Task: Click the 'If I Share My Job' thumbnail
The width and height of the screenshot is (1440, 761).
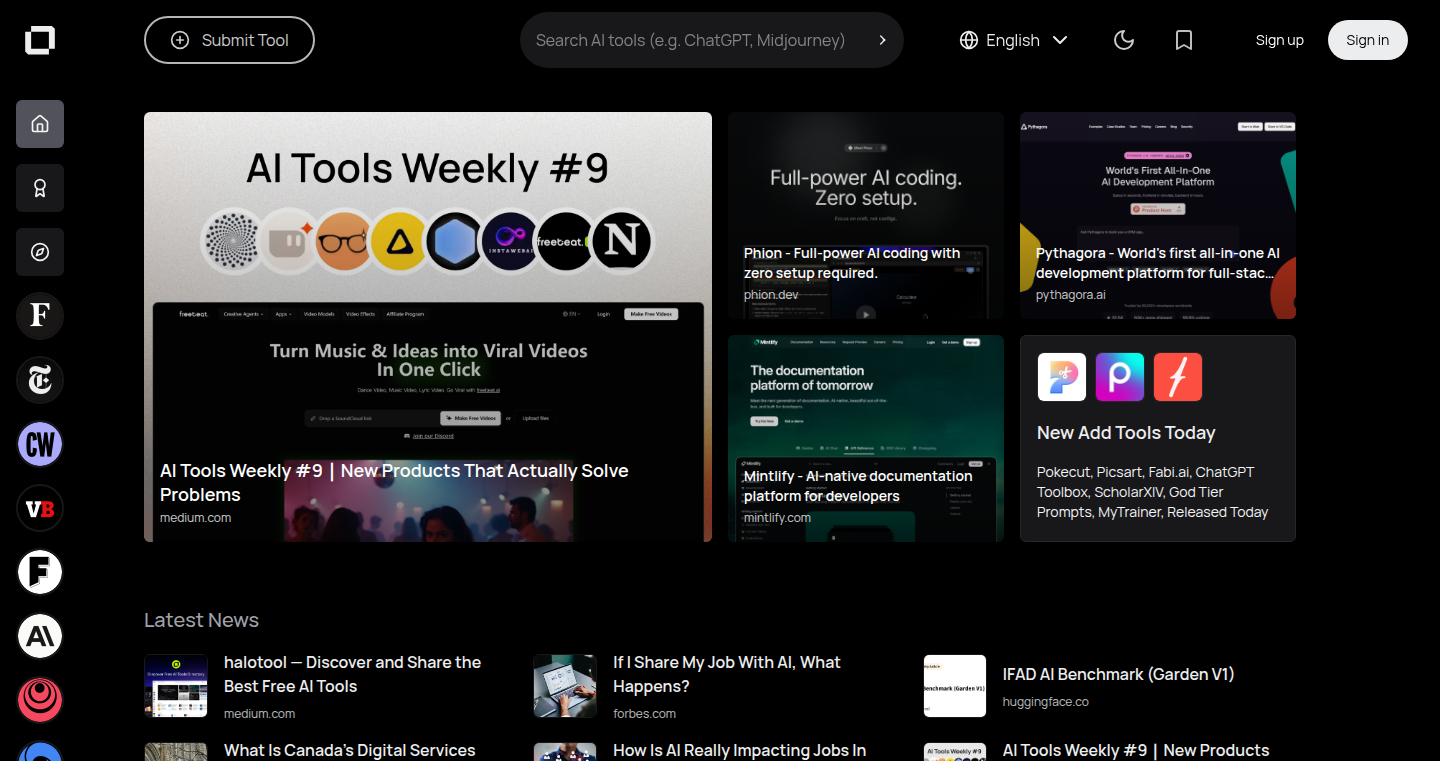Action: point(565,686)
